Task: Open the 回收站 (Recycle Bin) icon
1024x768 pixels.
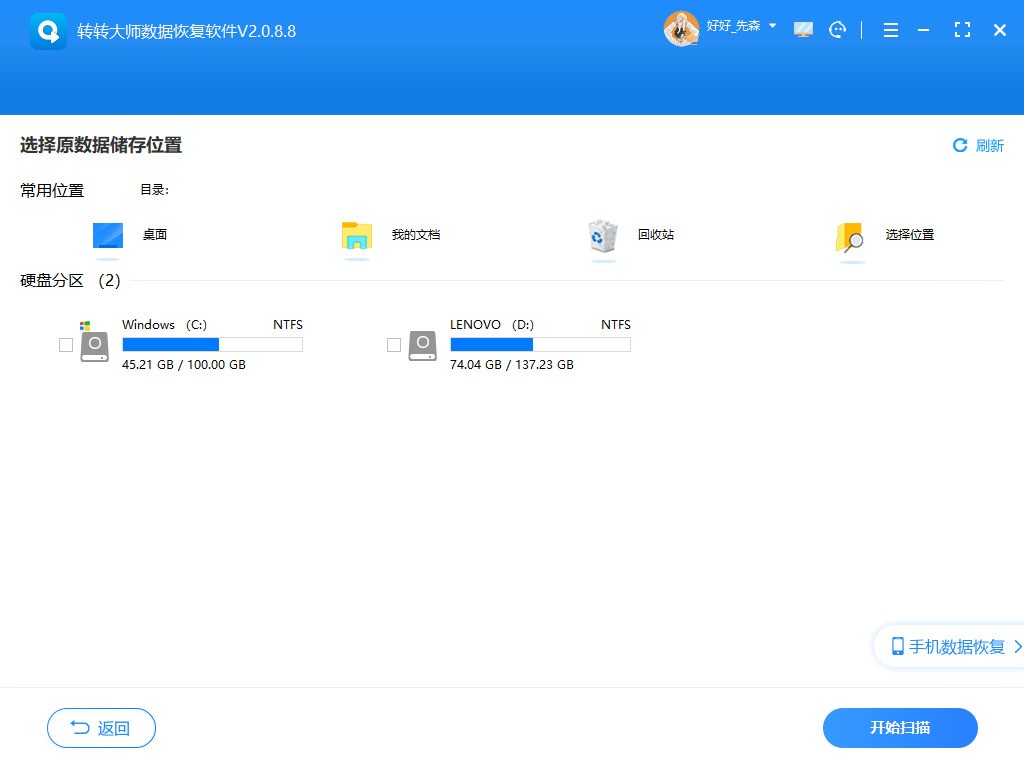Action: coord(603,237)
